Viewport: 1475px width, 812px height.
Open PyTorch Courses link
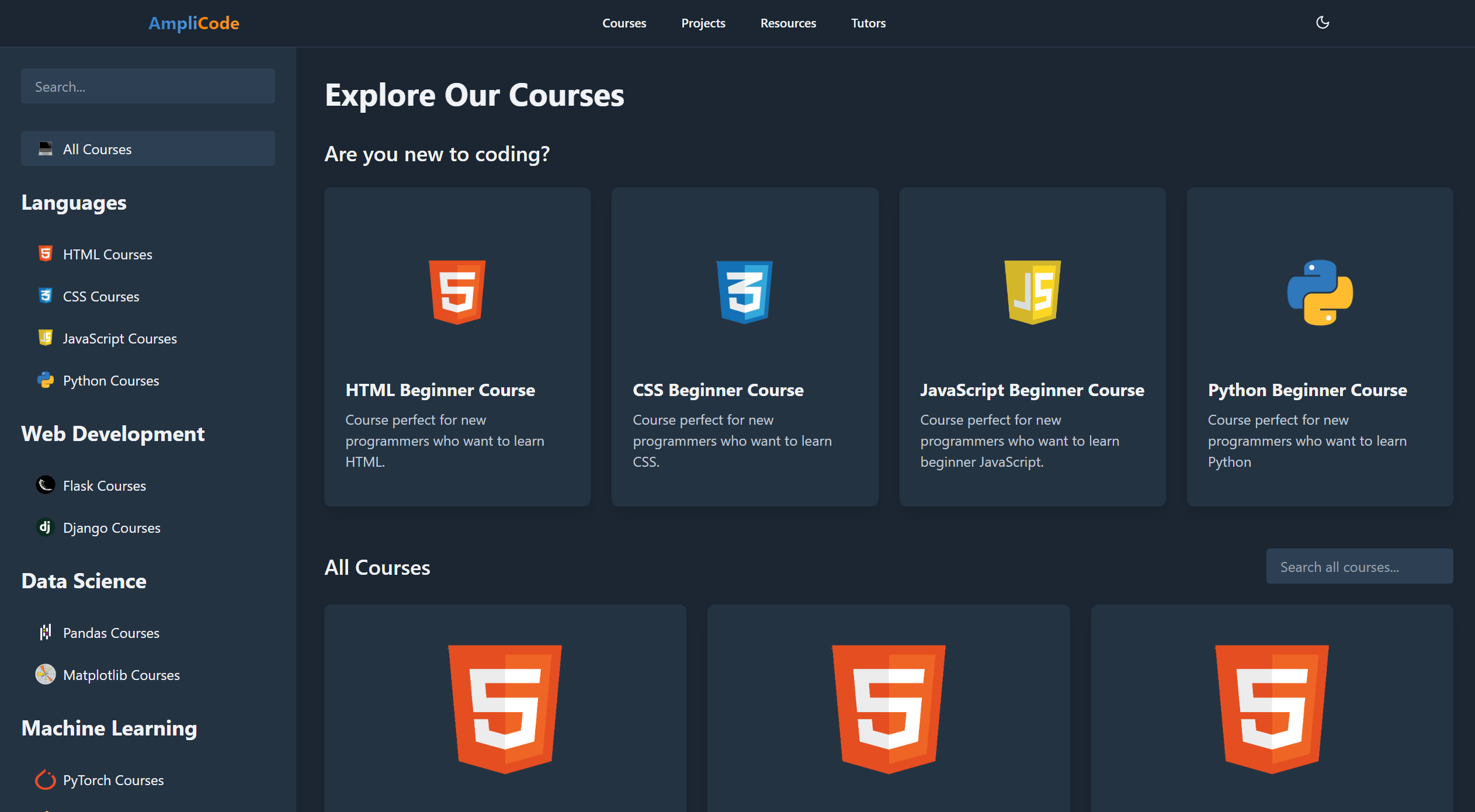pyautogui.click(x=113, y=780)
